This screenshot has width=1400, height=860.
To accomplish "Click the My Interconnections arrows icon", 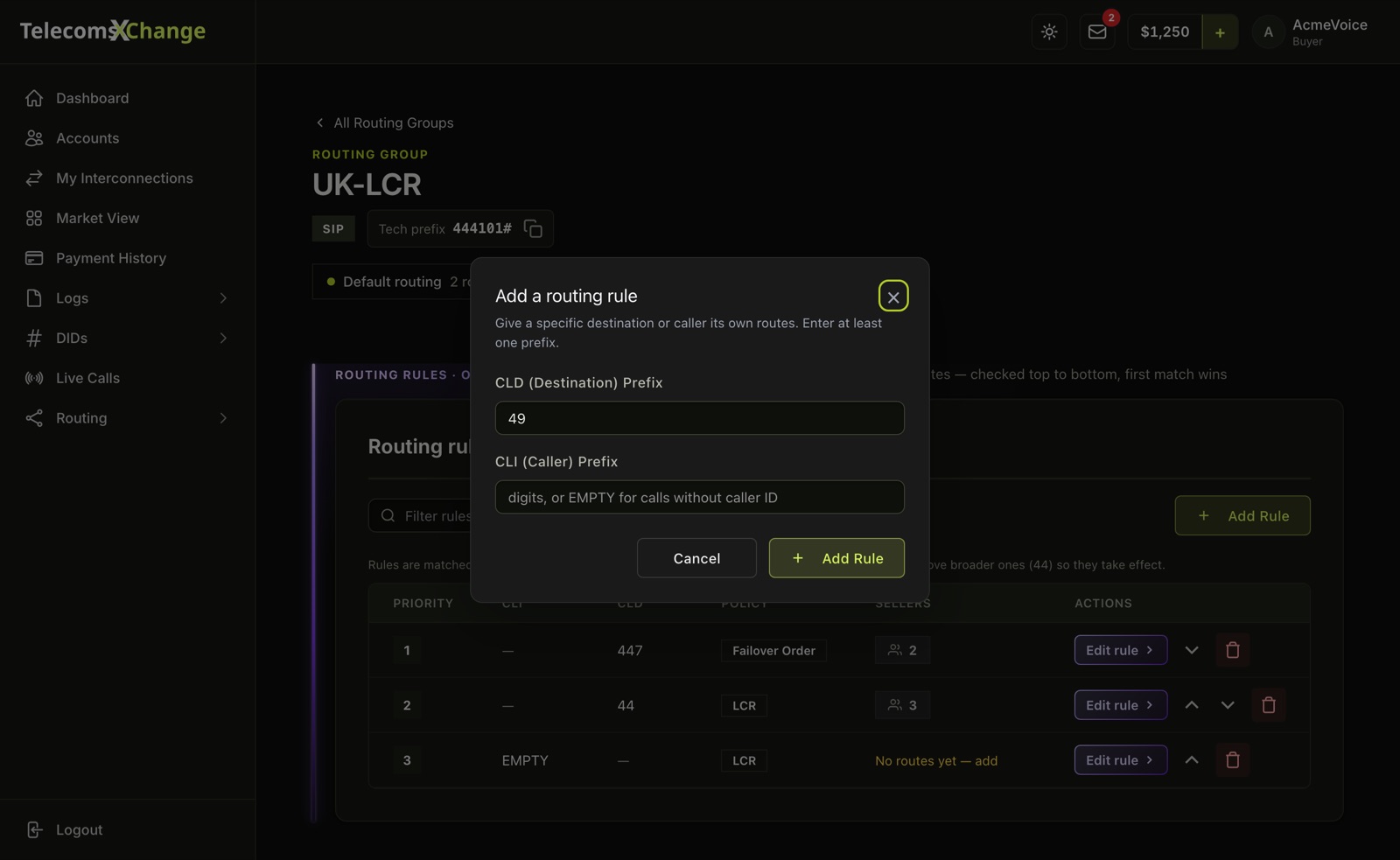I will tap(34, 178).
